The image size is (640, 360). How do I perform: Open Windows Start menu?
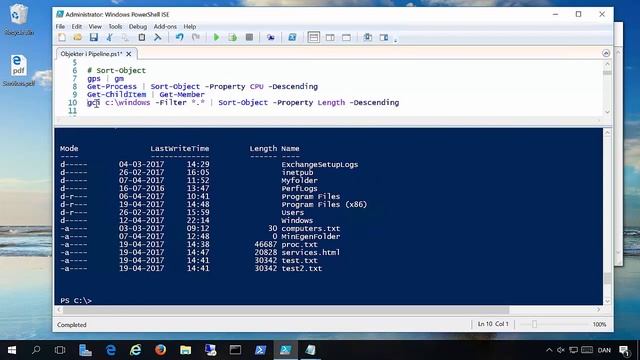coord(11,350)
